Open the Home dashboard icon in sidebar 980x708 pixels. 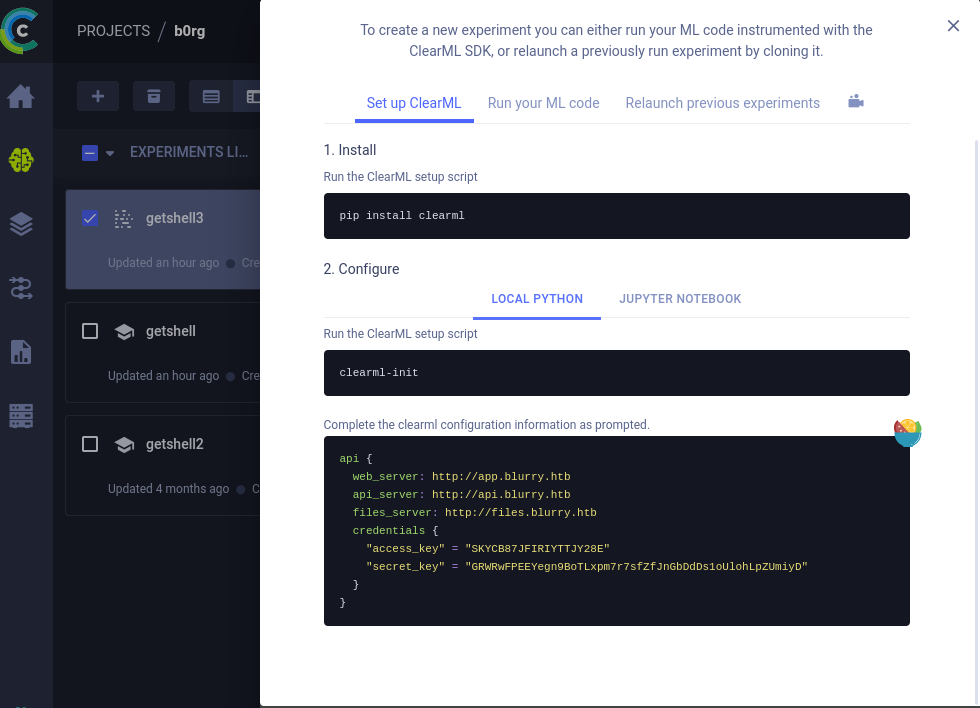(21, 97)
